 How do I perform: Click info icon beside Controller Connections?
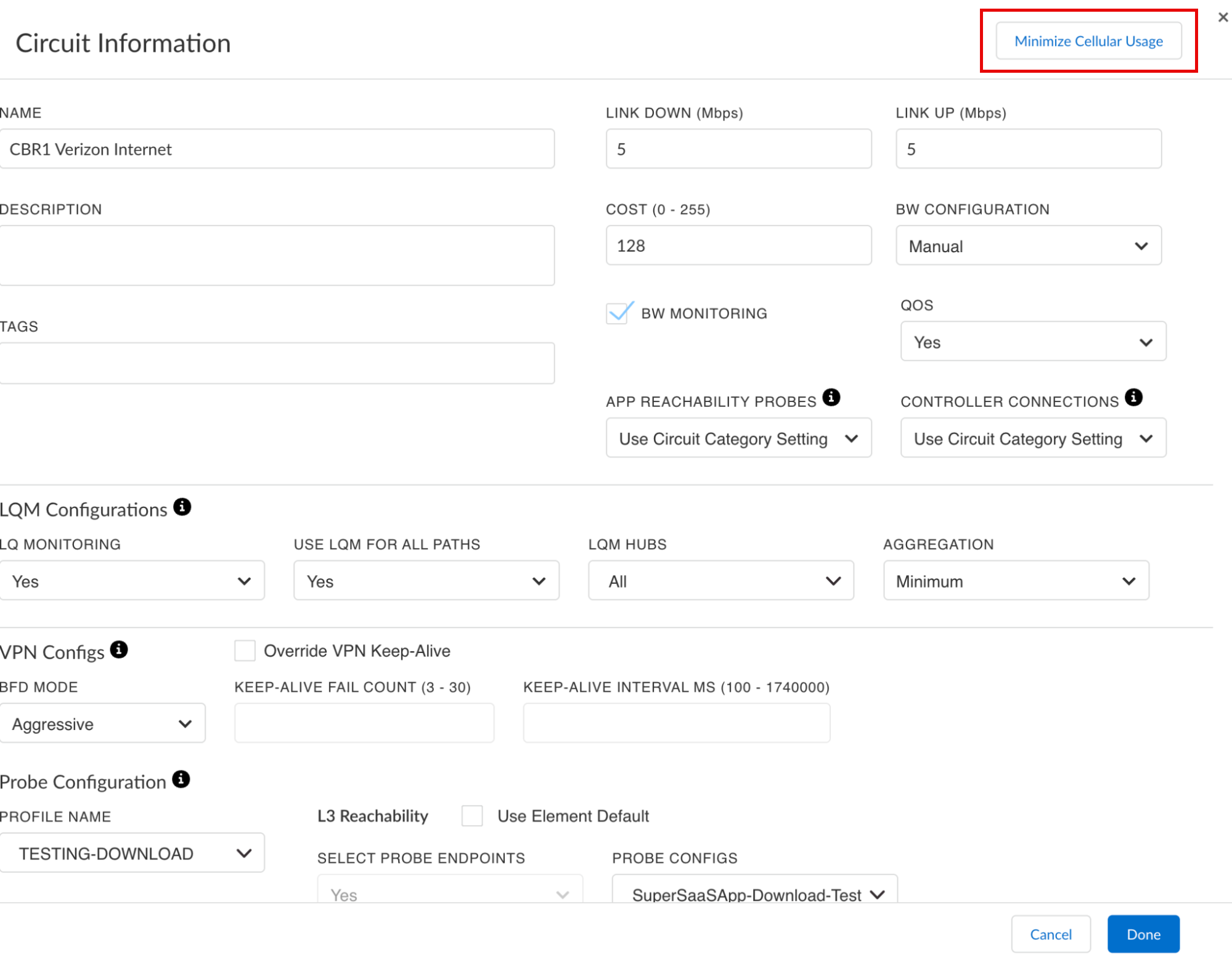(x=1133, y=398)
